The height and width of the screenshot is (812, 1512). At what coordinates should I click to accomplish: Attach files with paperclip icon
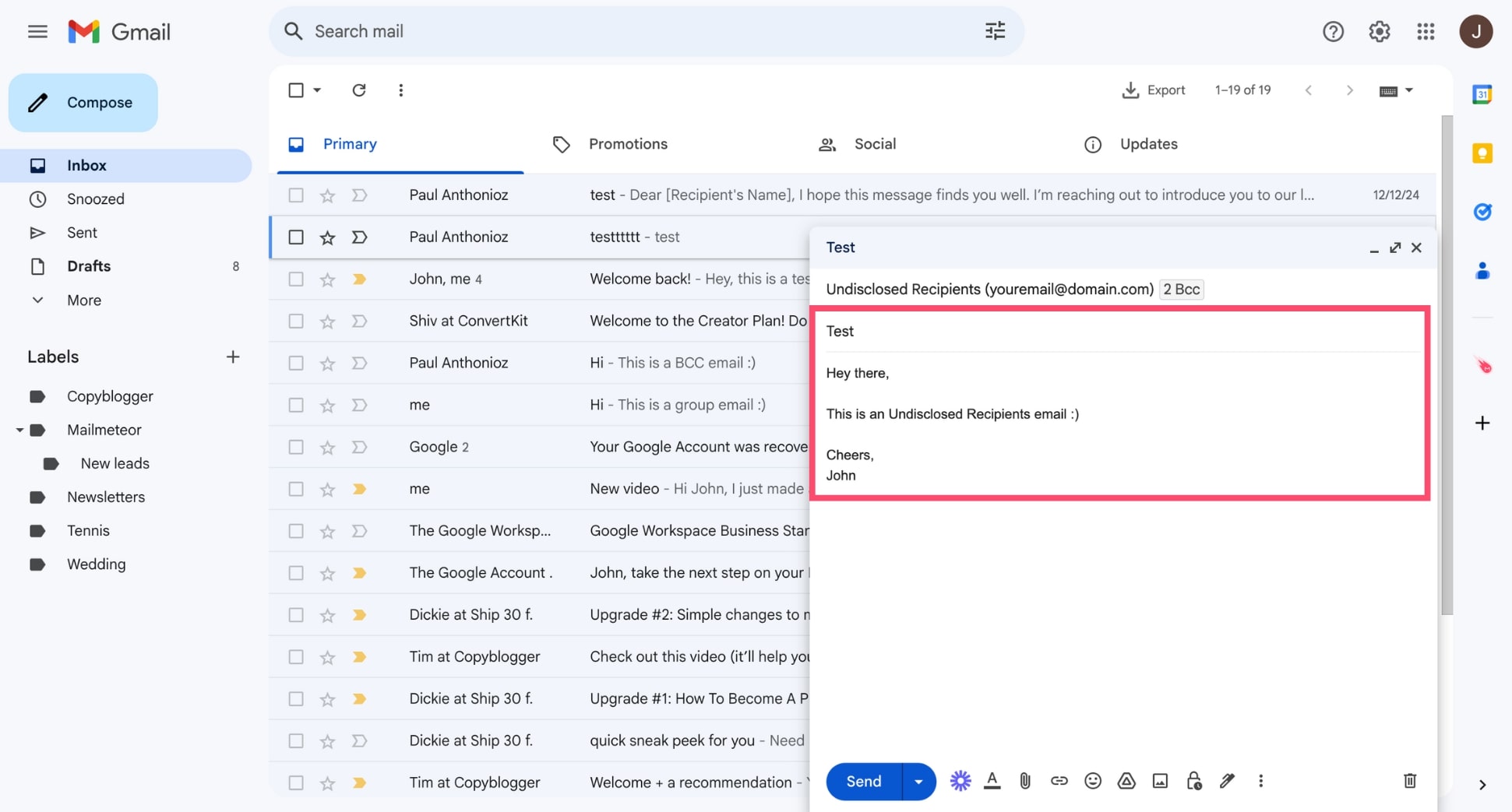(1025, 781)
